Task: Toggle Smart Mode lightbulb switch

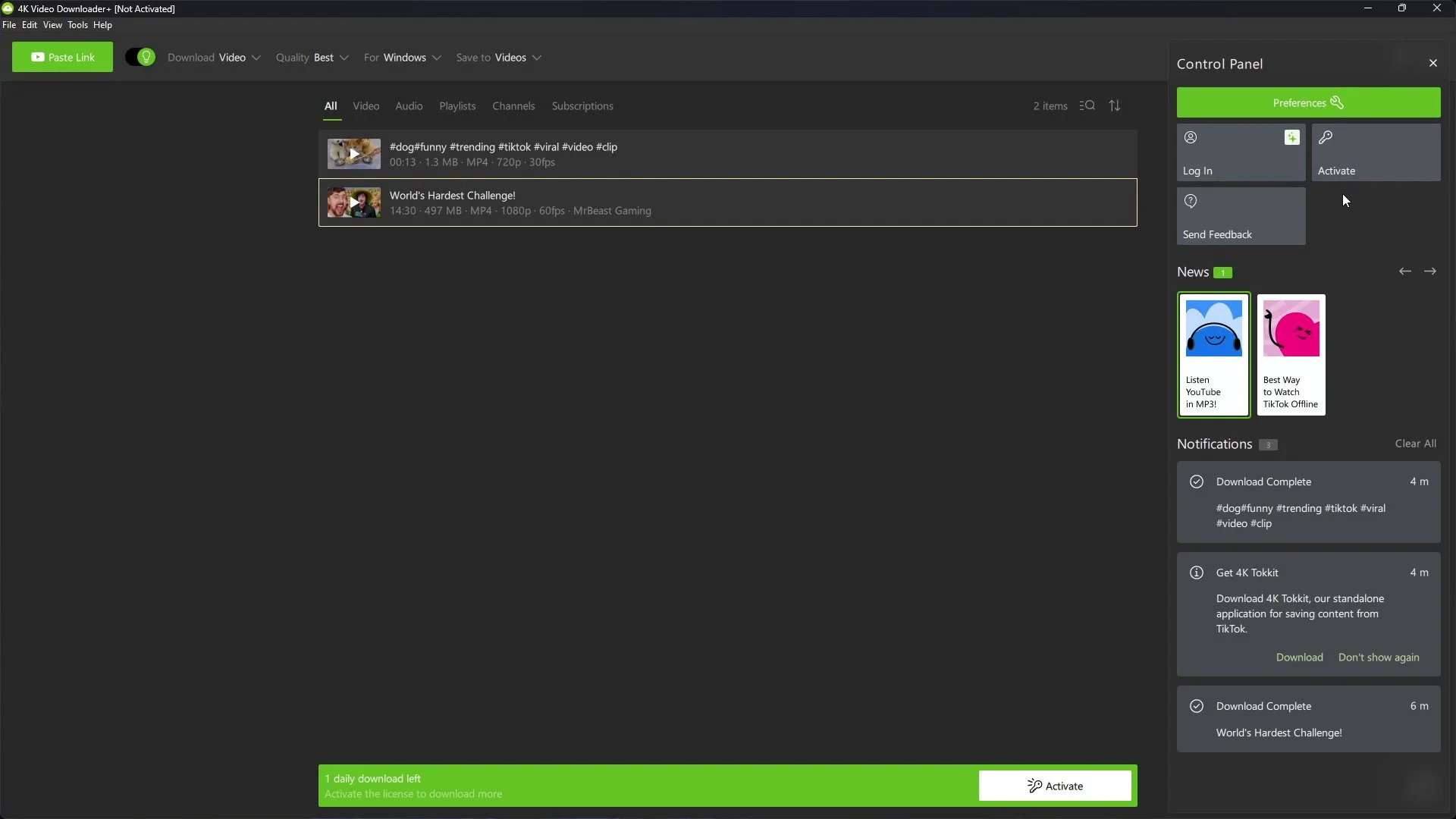Action: [x=140, y=57]
